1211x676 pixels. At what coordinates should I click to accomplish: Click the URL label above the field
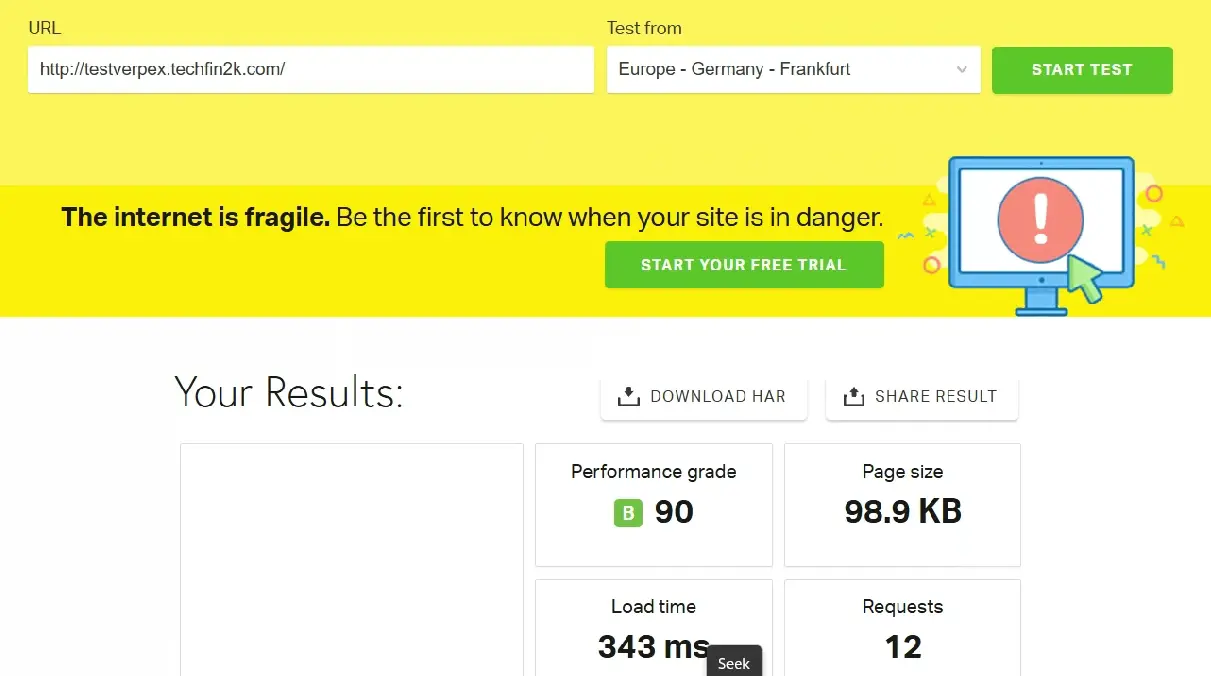click(44, 28)
